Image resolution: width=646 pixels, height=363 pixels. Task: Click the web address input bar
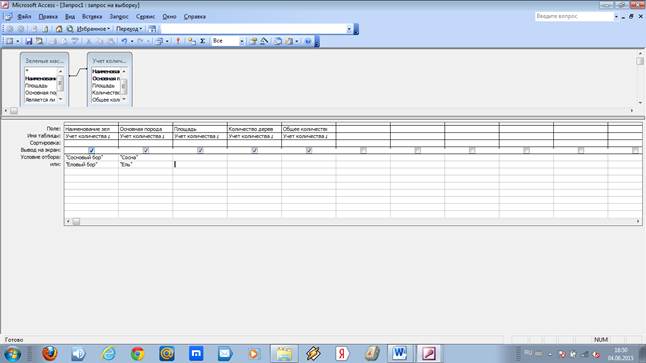click(x=253, y=29)
